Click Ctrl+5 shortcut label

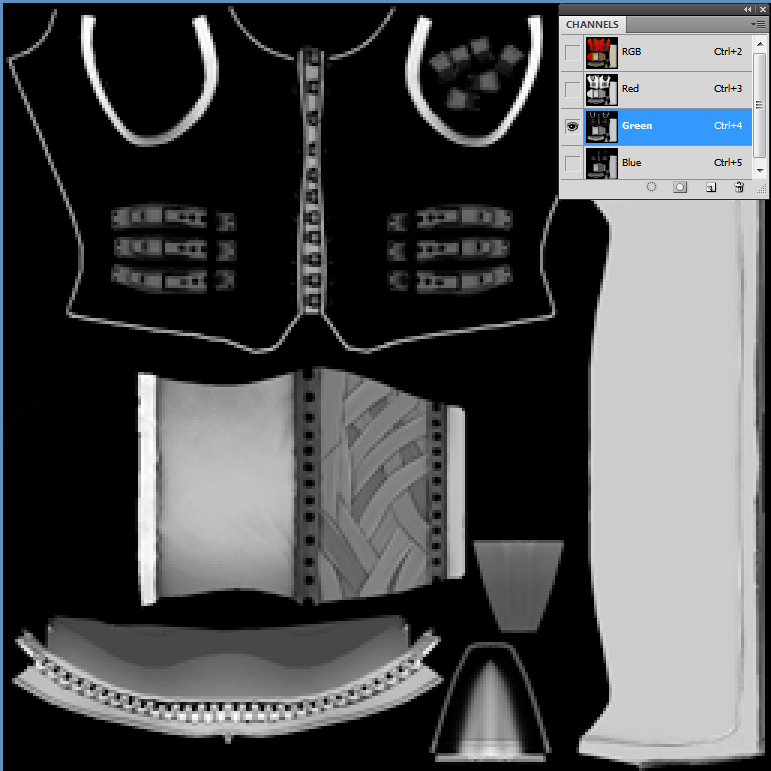pyautogui.click(x=728, y=162)
